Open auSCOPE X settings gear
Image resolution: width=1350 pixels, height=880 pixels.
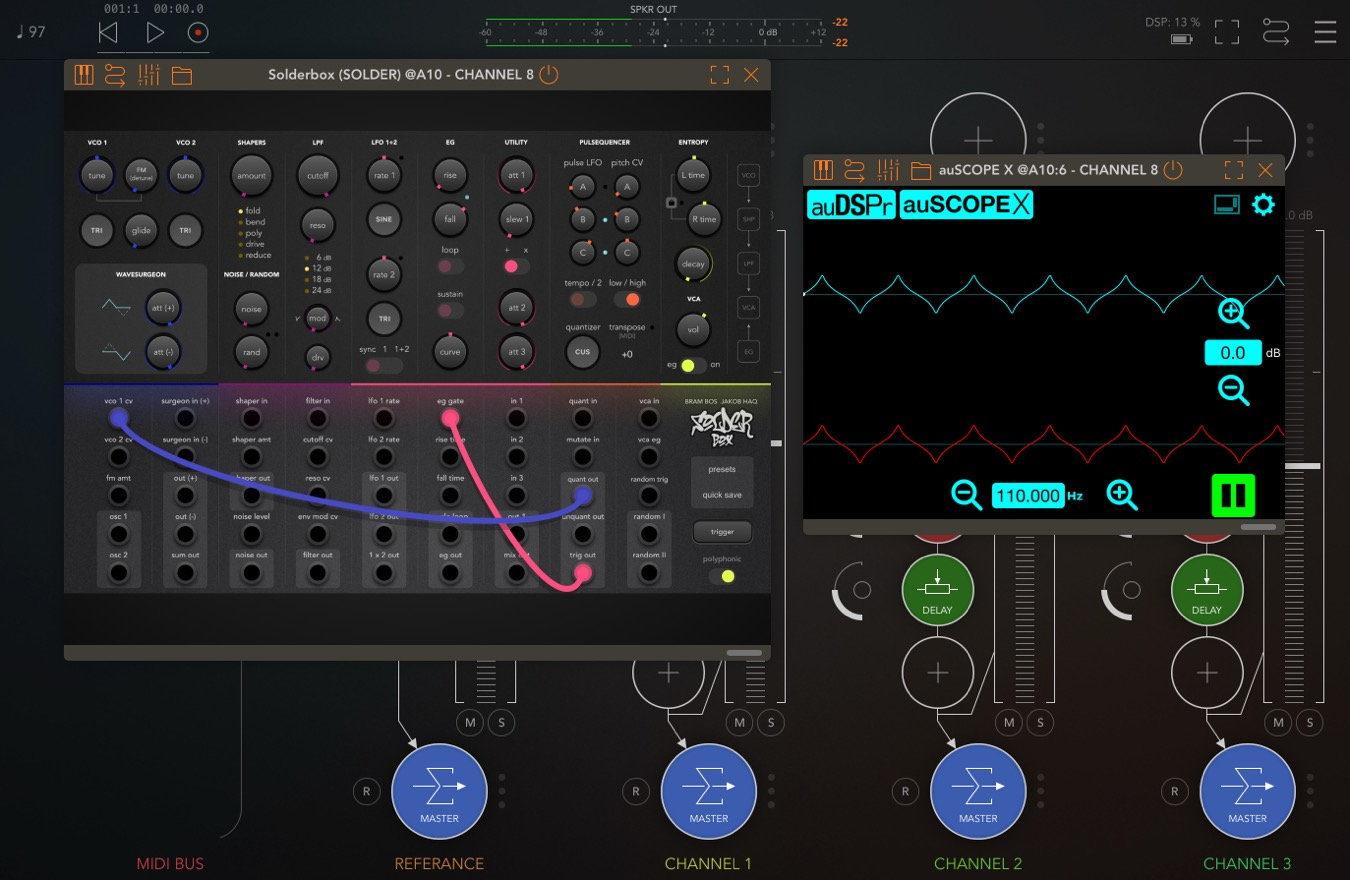[x=1264, y=205]
